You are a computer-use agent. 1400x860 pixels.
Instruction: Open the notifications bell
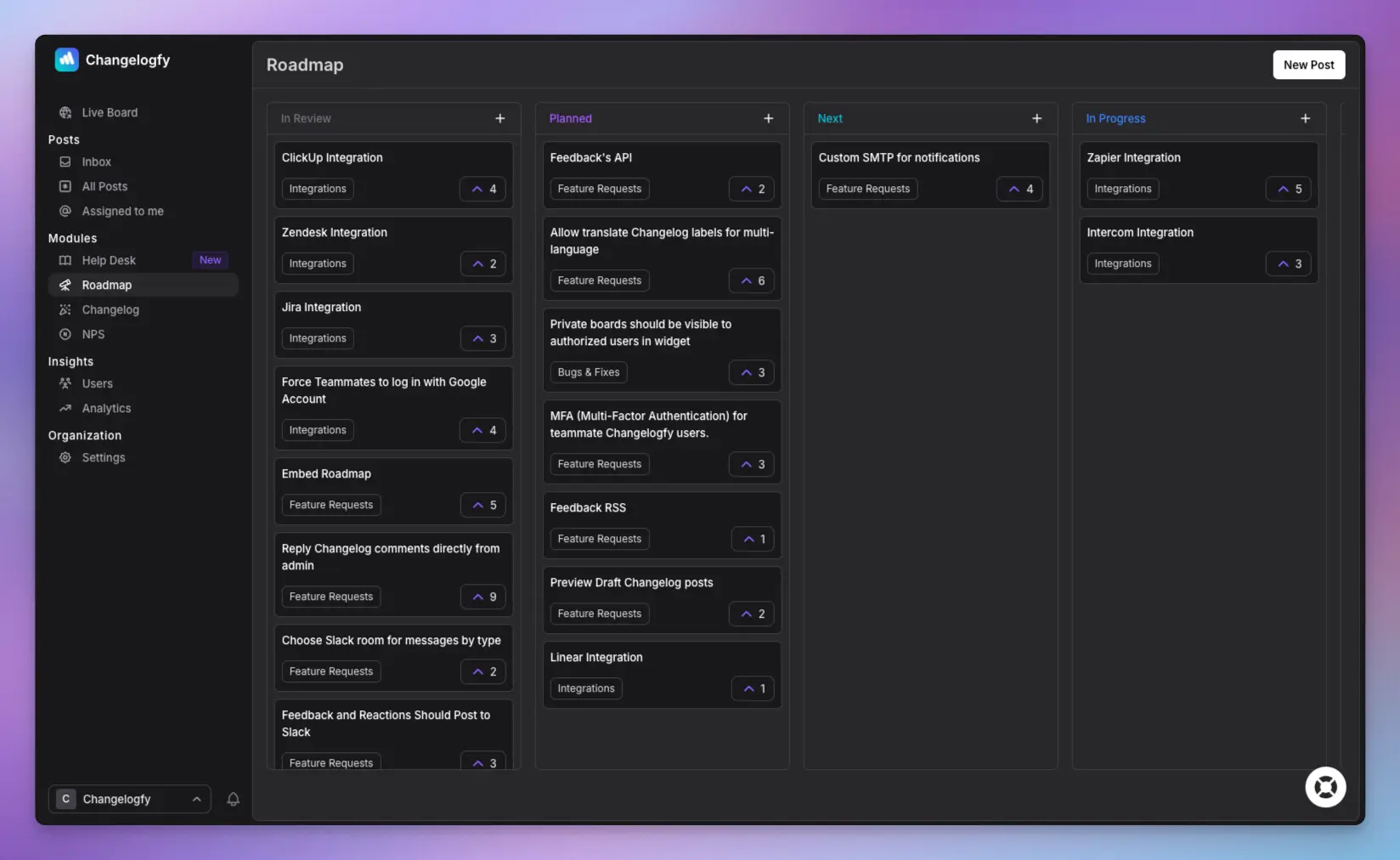pos(233,799)
